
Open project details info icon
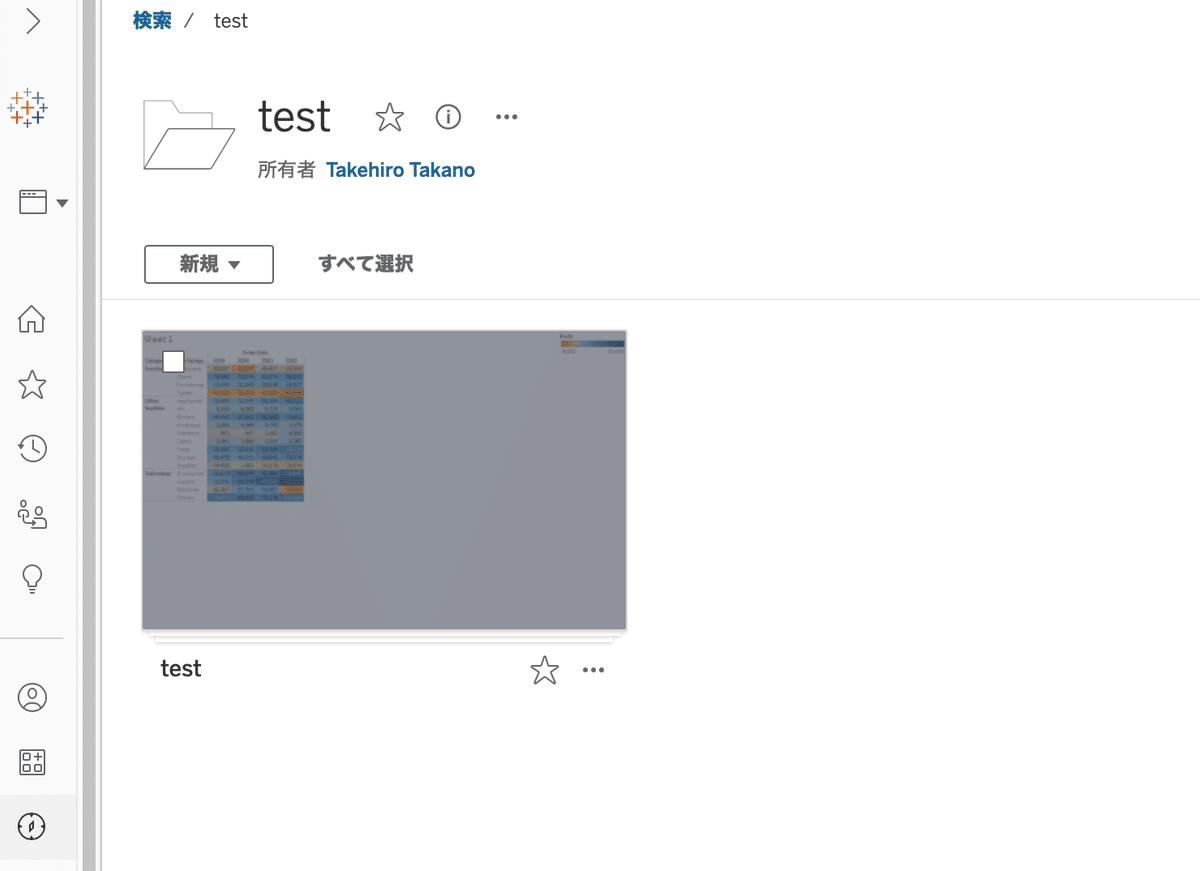click(448, 117)
